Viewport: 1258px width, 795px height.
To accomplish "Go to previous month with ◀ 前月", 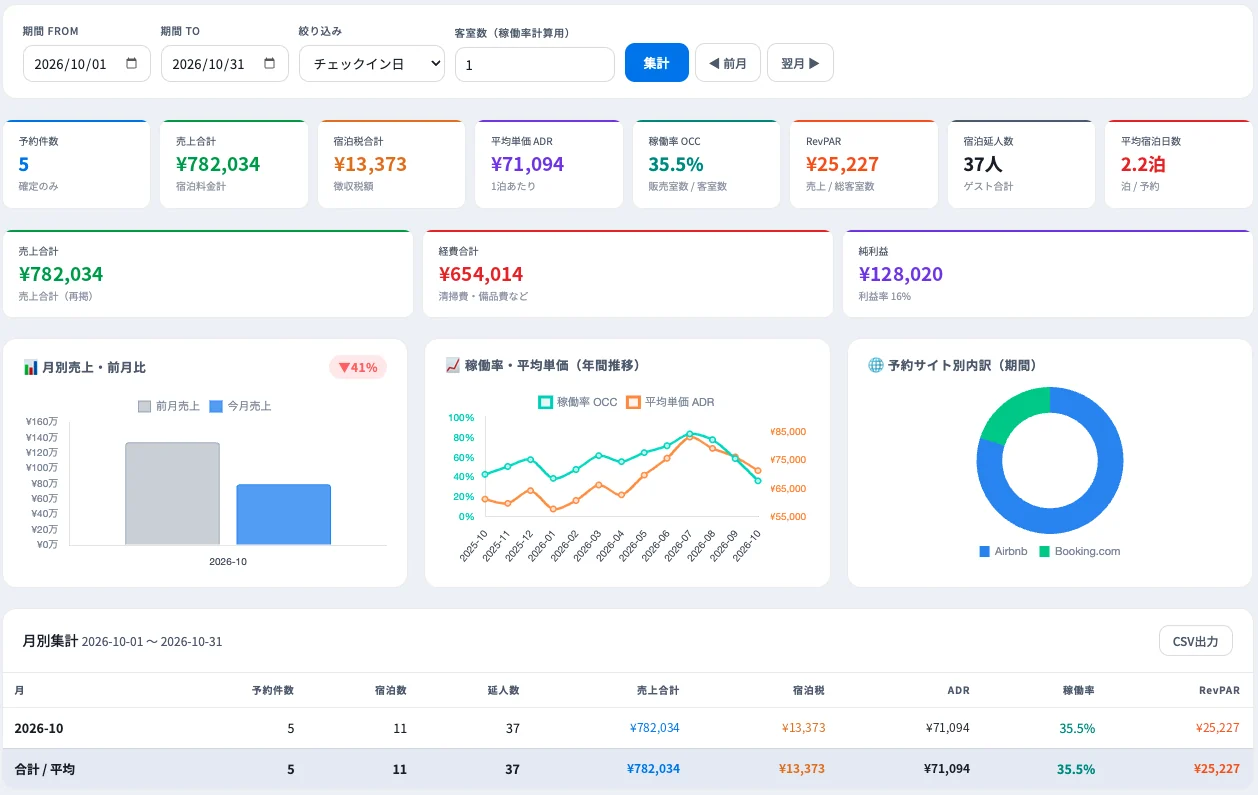I will (728, 62).
